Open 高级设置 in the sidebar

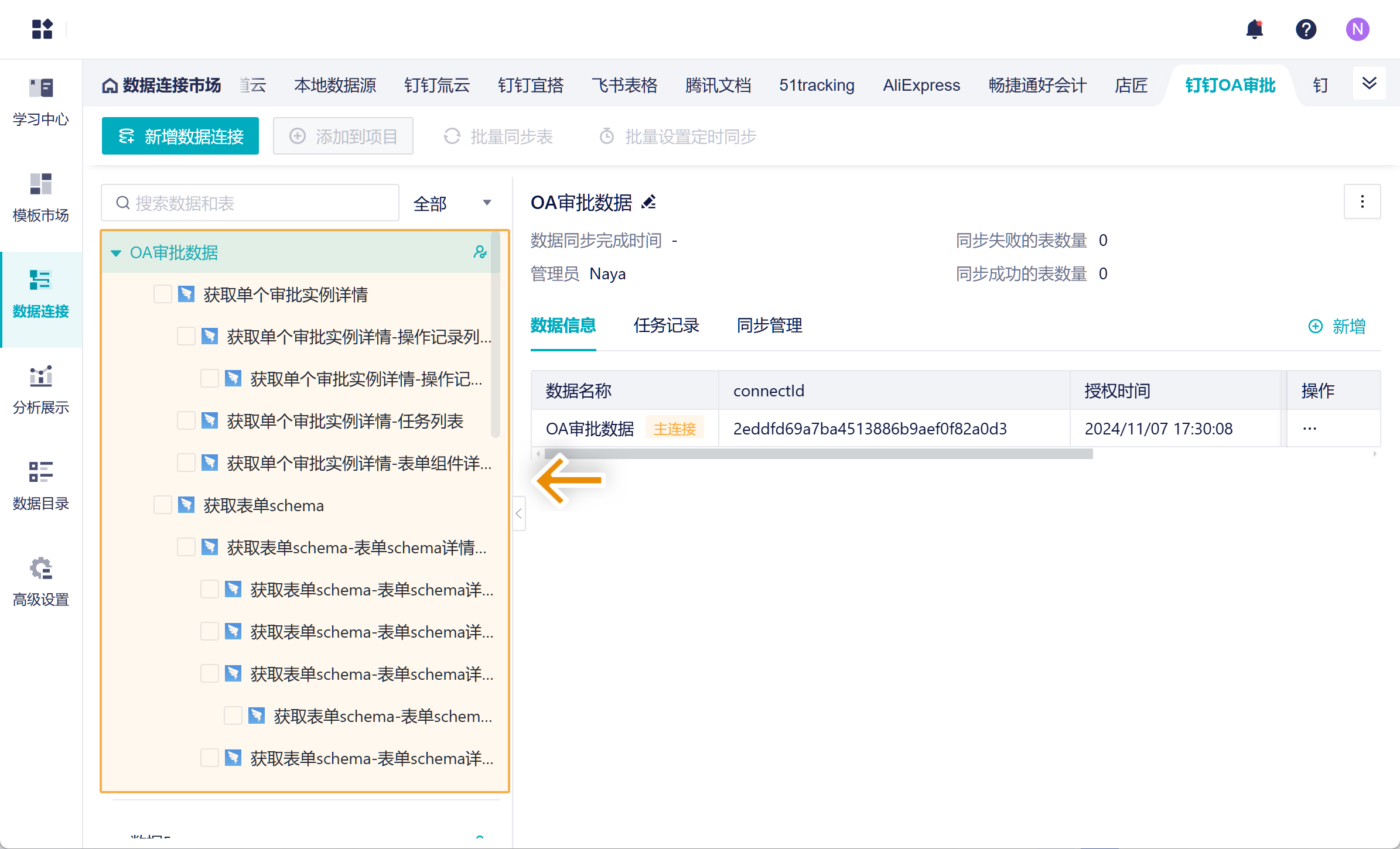[41, 581]
